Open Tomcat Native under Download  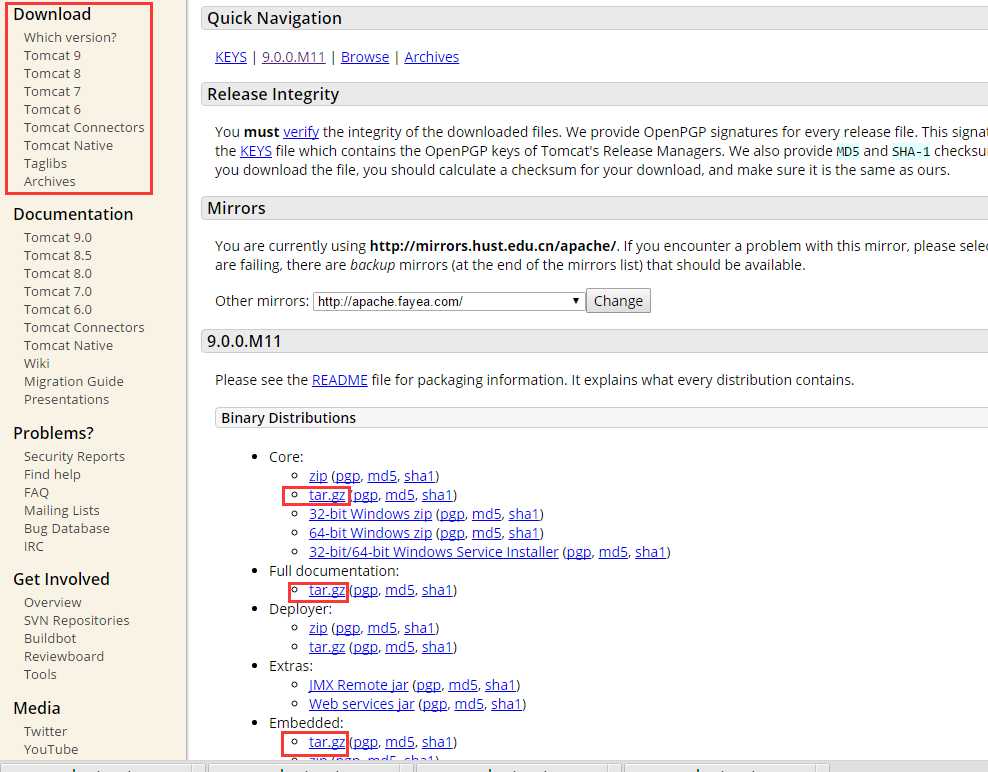69,145
